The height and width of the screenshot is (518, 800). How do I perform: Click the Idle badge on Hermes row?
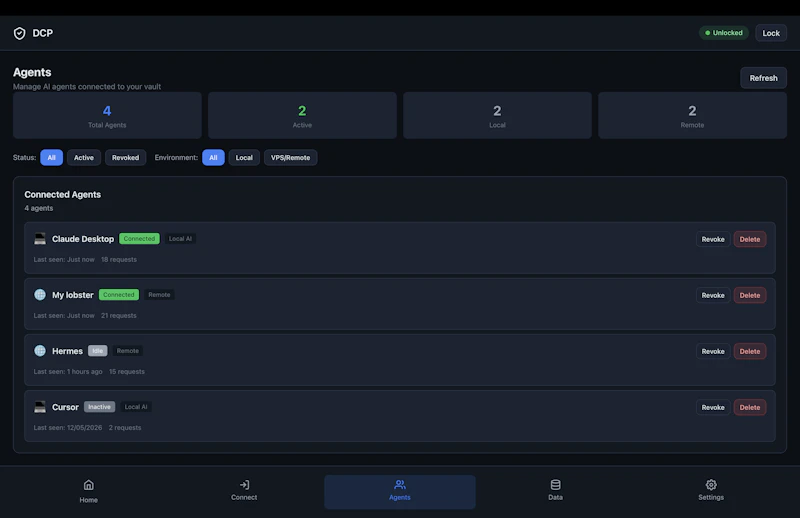[97, 351]
